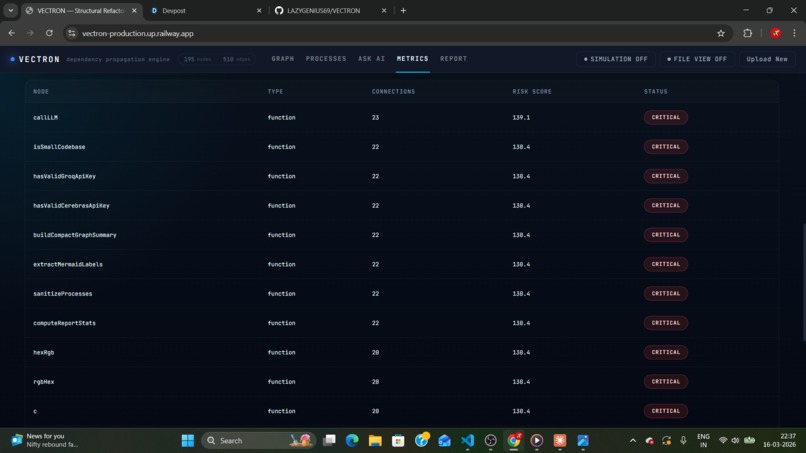Open File Explorer from the taskbar
The image size is (806, 453).
tap(375, 441)
